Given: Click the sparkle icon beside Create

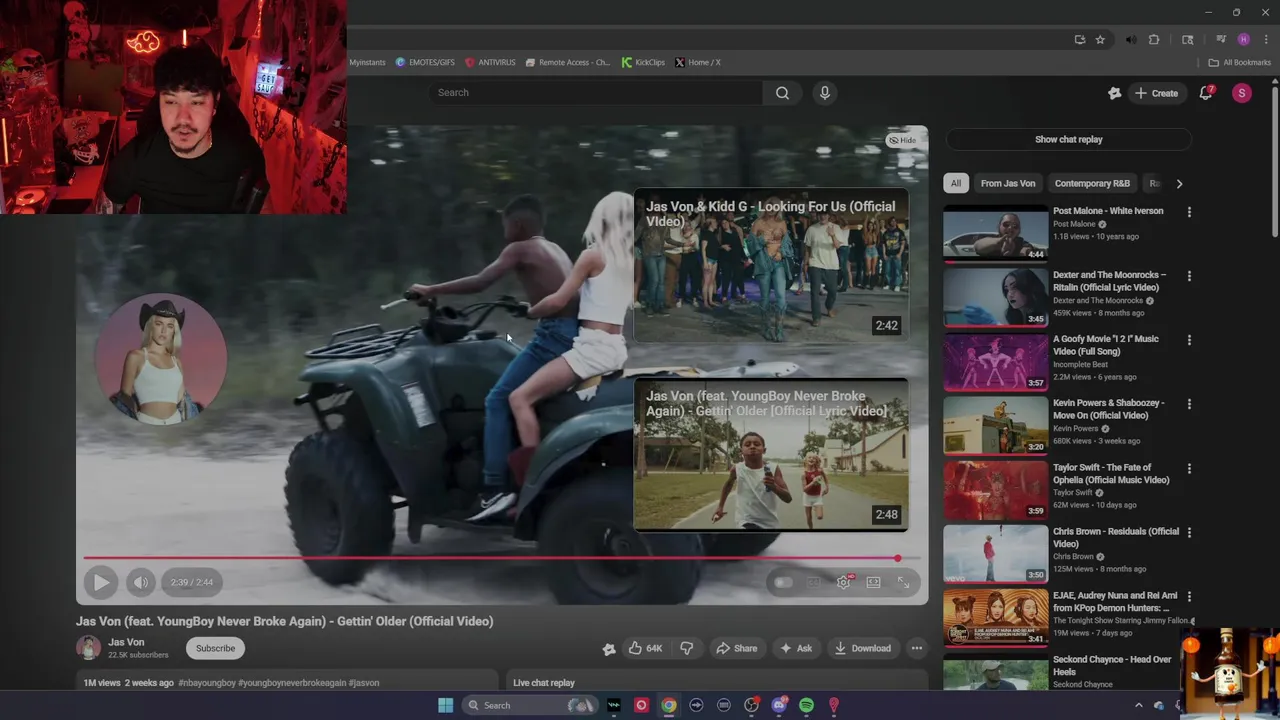Looking at the screenshot, I should coord(1114,93).
